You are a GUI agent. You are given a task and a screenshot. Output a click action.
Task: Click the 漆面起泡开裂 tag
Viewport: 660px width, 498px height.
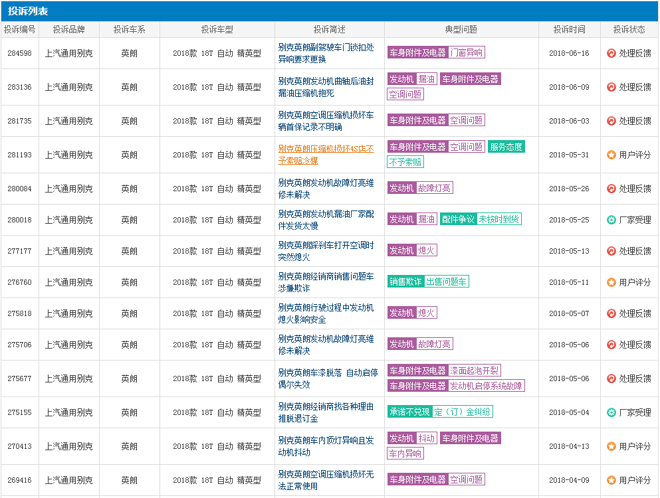tap(474, 371)
